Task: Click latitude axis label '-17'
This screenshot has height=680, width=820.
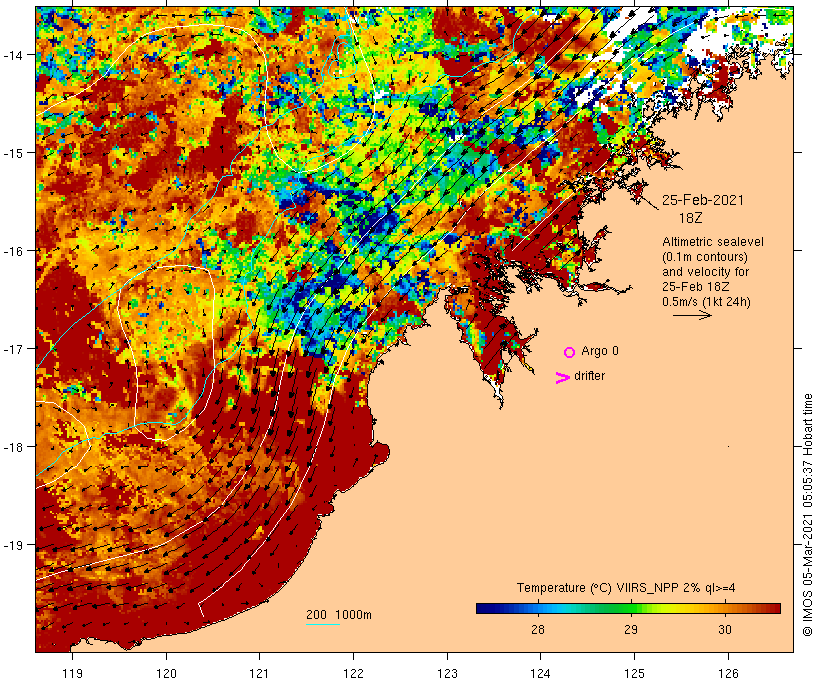Action: [x=12, y=348]
